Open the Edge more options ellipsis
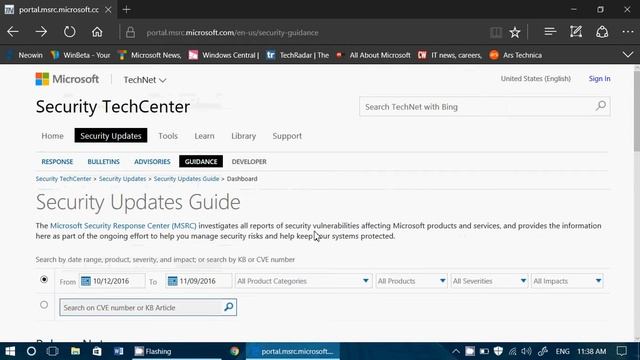The image size is (640, 360). coord(628,32)
